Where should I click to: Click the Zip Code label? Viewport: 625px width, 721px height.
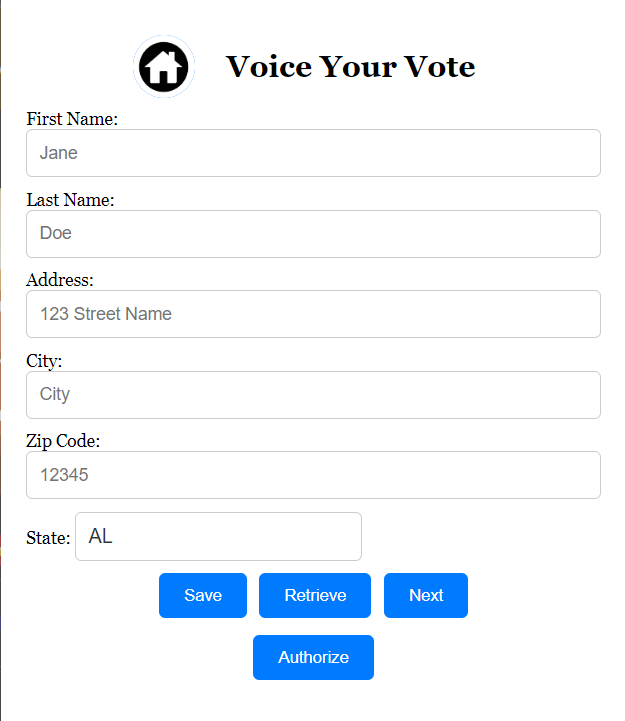tap(63, 441)
